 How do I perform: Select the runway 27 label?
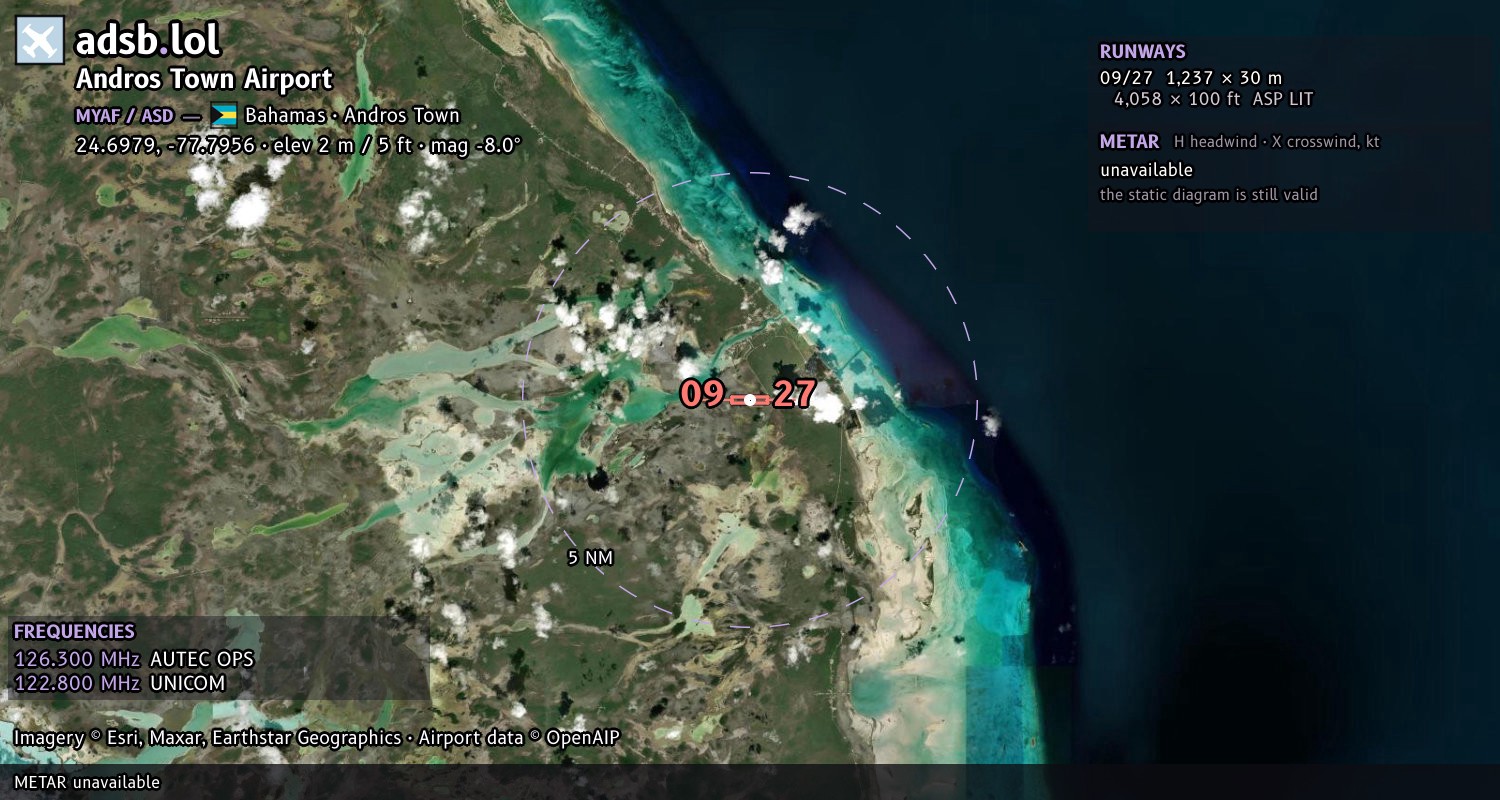[x=794, y=394]
